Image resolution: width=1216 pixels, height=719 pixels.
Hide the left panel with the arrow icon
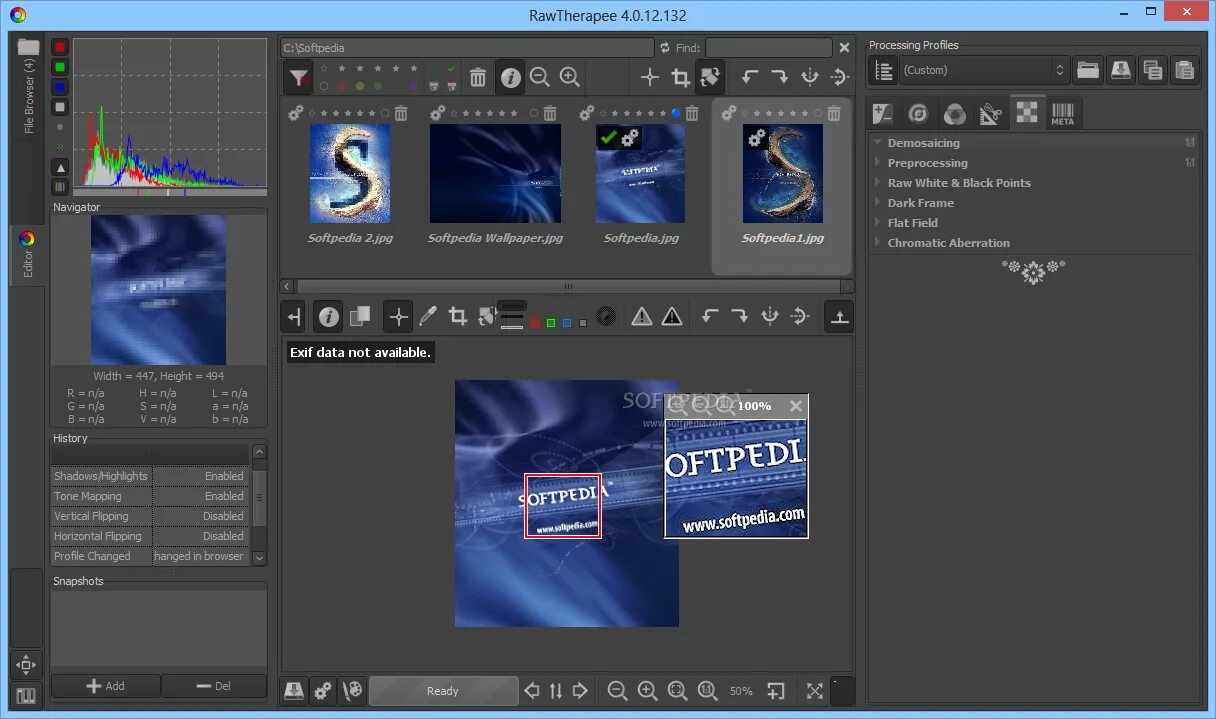pyautogui.click(x=294, y=316)
